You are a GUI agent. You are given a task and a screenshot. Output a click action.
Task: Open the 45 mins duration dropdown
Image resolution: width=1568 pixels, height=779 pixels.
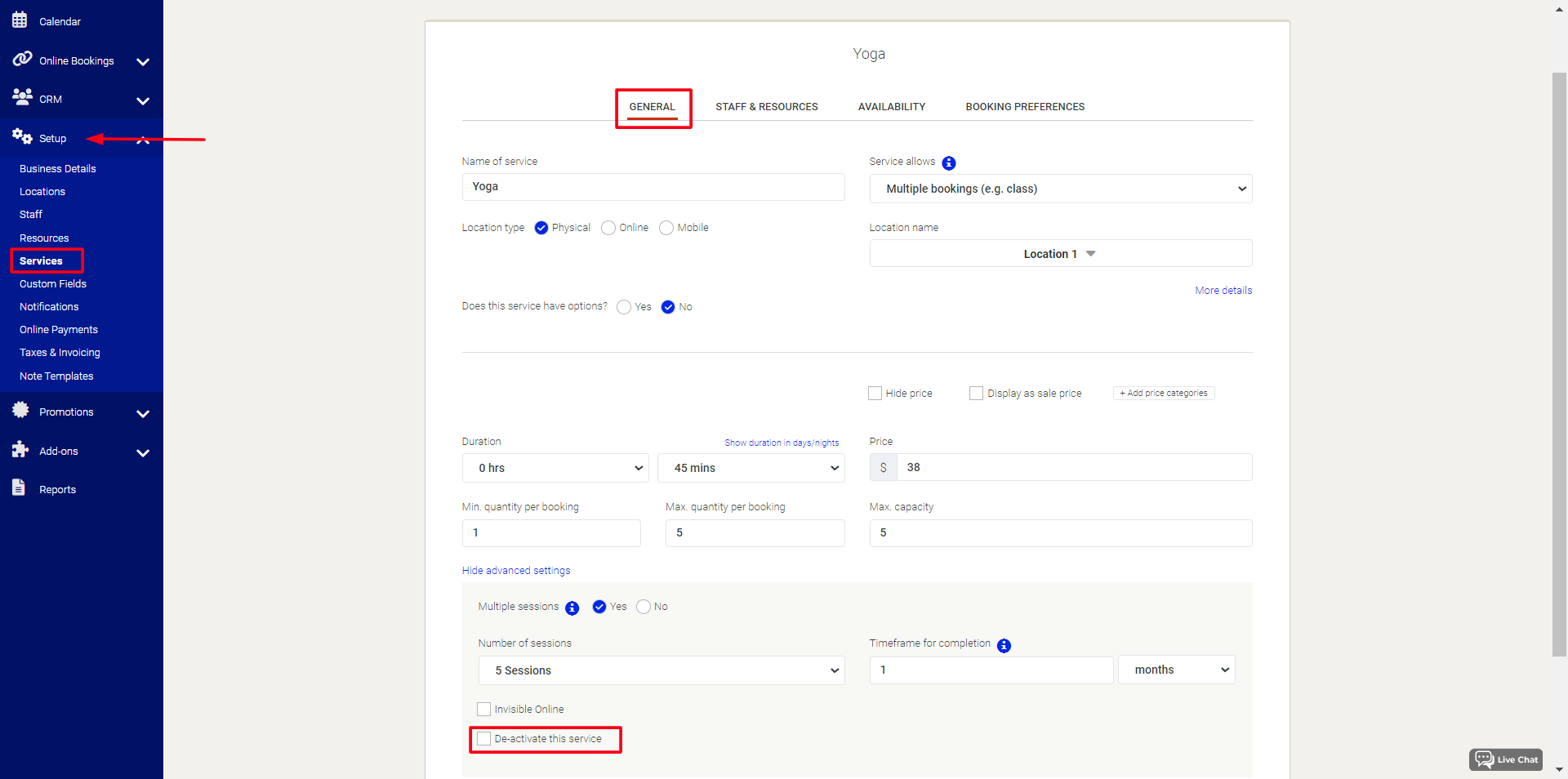point(751,468)
